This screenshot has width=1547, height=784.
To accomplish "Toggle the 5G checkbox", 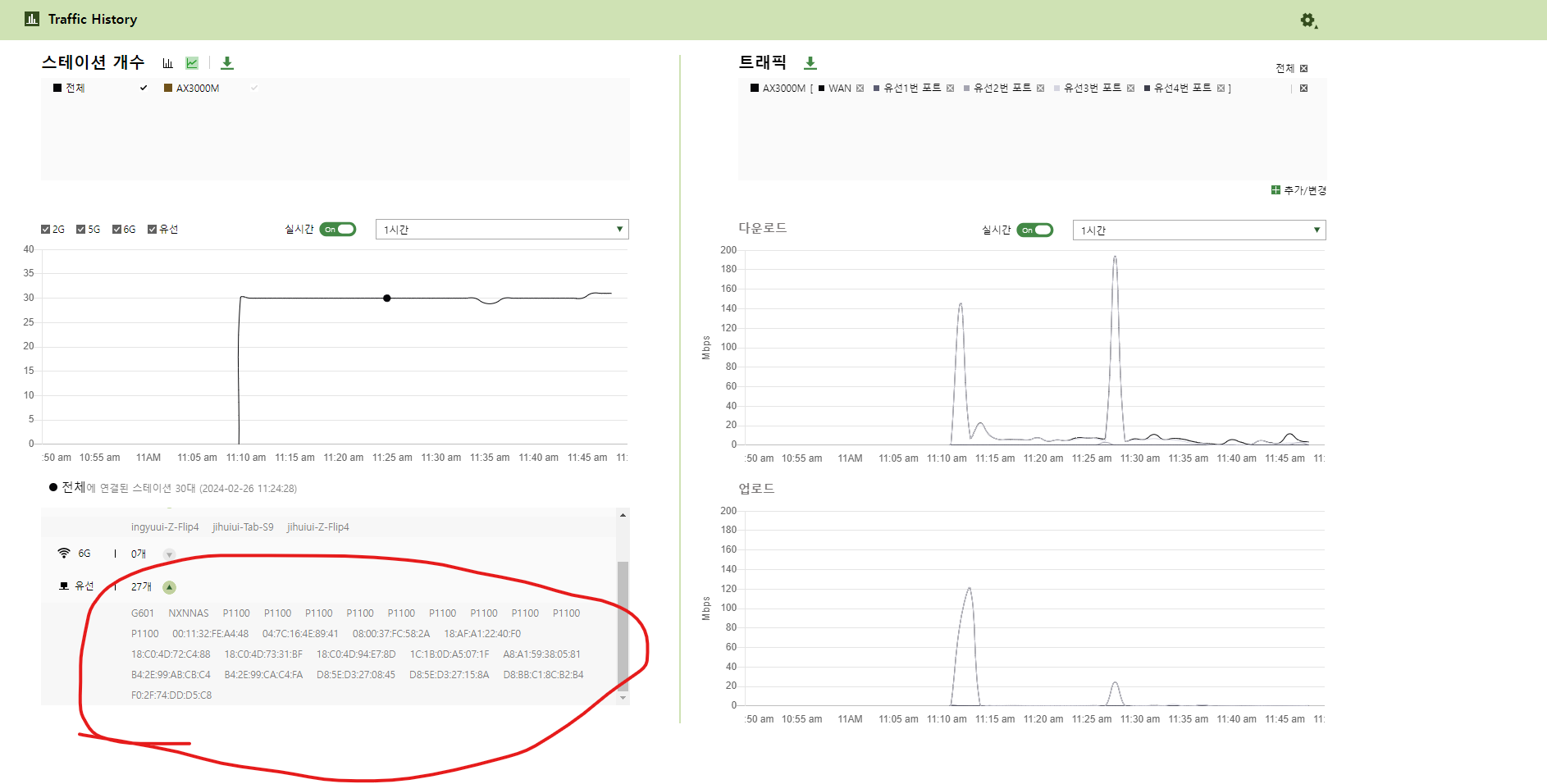I will 81,230.
